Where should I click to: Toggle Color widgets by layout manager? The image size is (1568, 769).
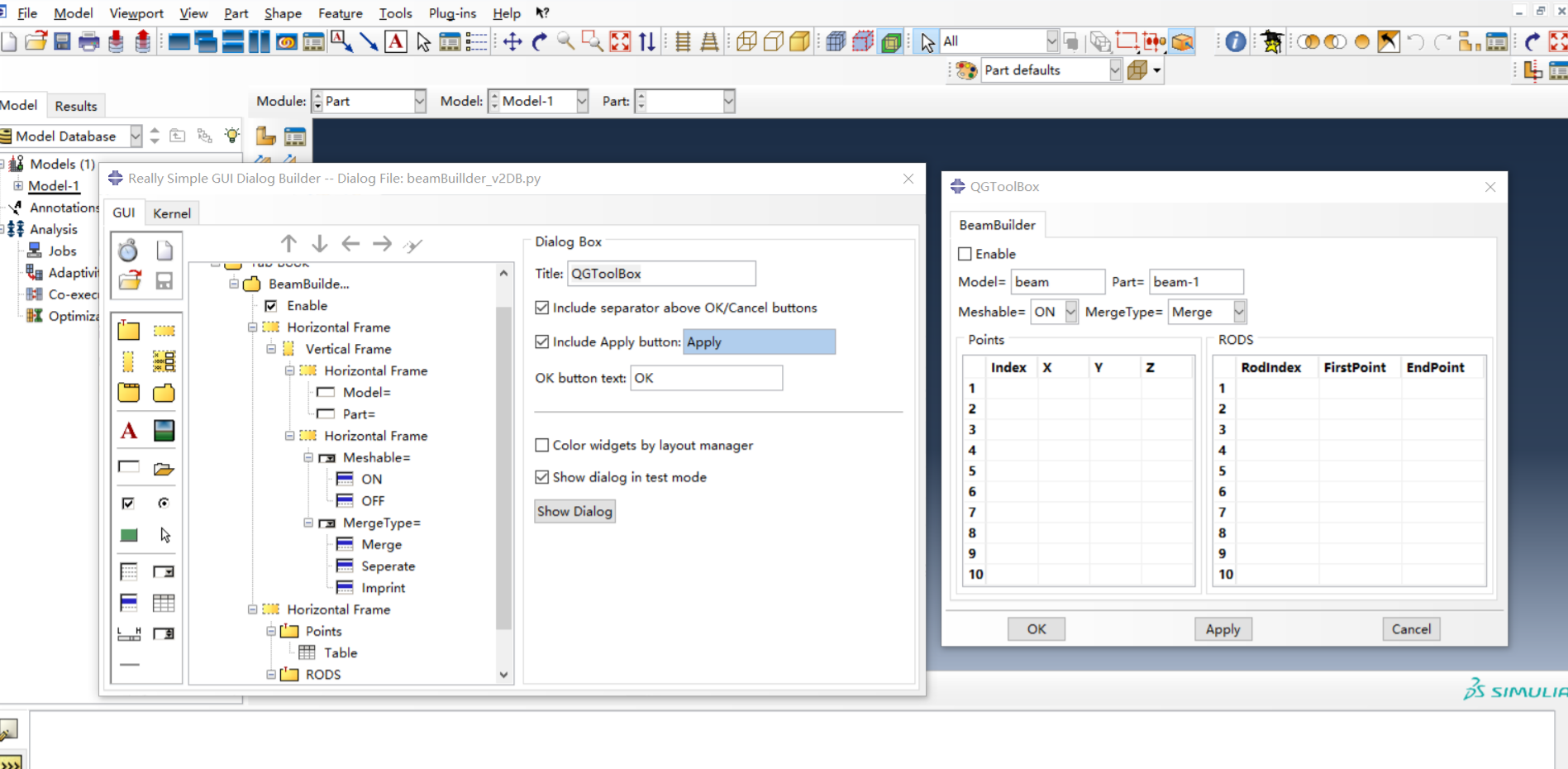pyautogui.click(x=542, y=445)
